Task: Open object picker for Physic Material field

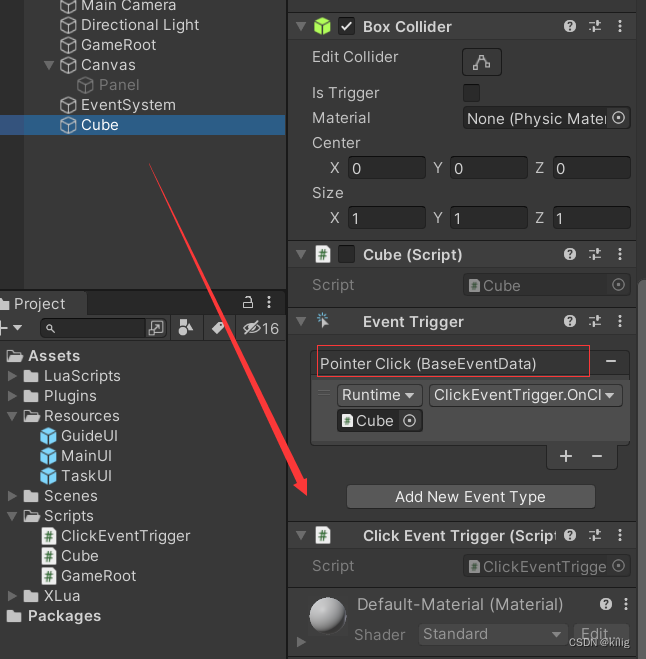Action: coord(618,118)
